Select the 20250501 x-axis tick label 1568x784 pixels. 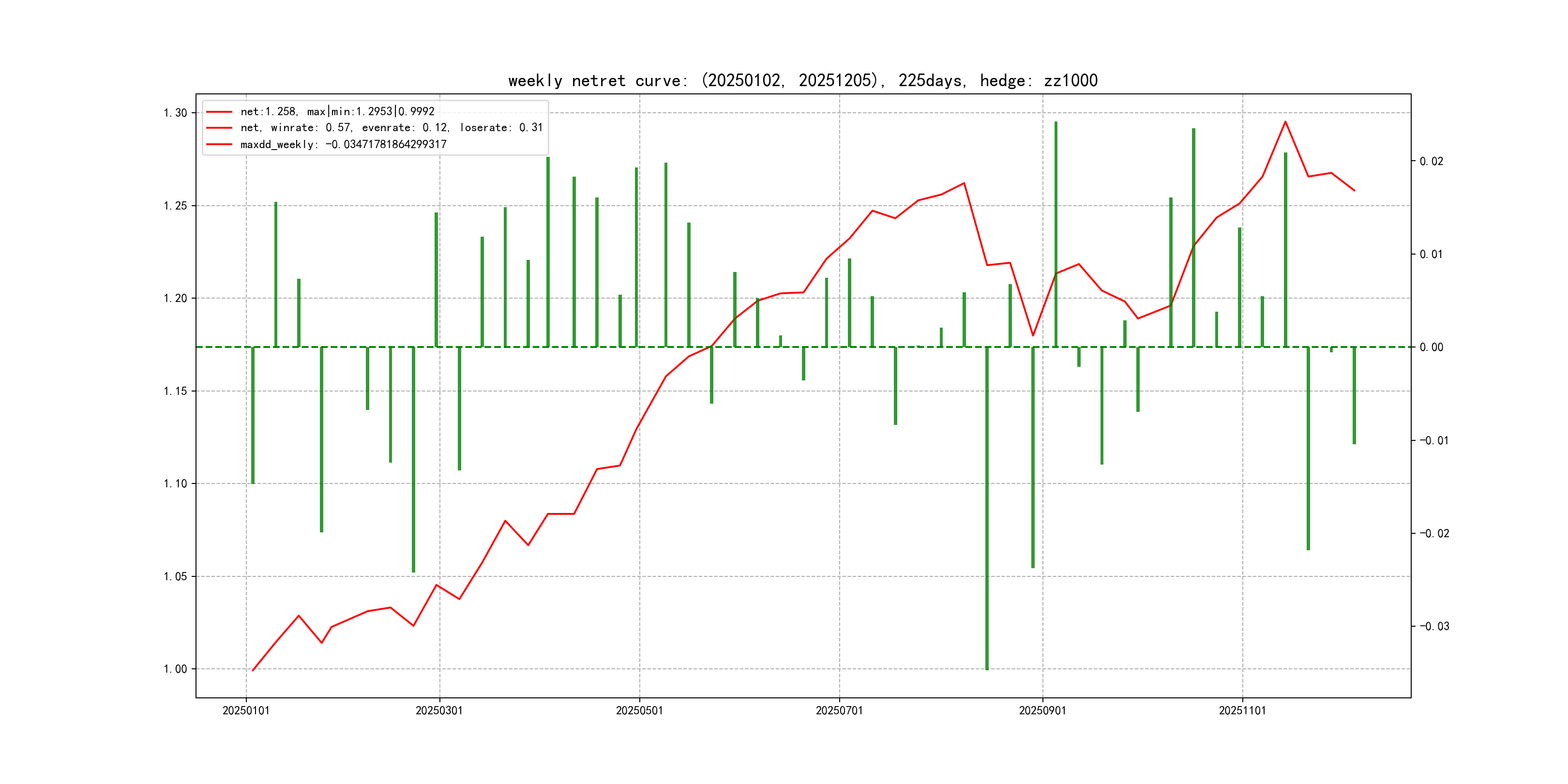(639, 710)
